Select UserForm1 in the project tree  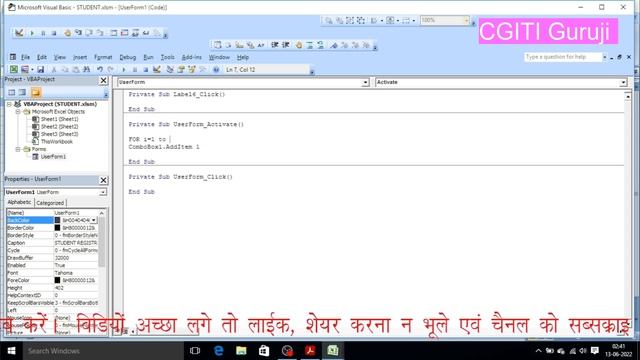[53, 157]
